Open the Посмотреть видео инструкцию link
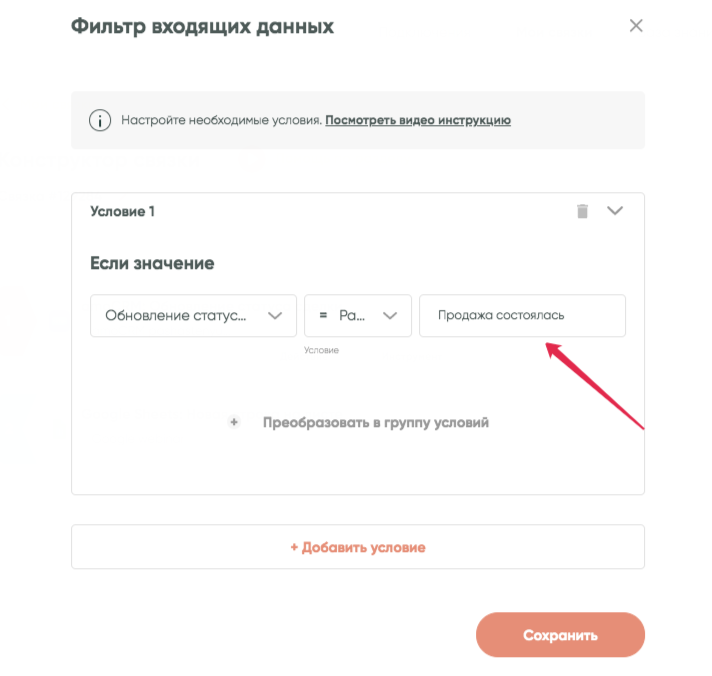 (x=418, y=121)
